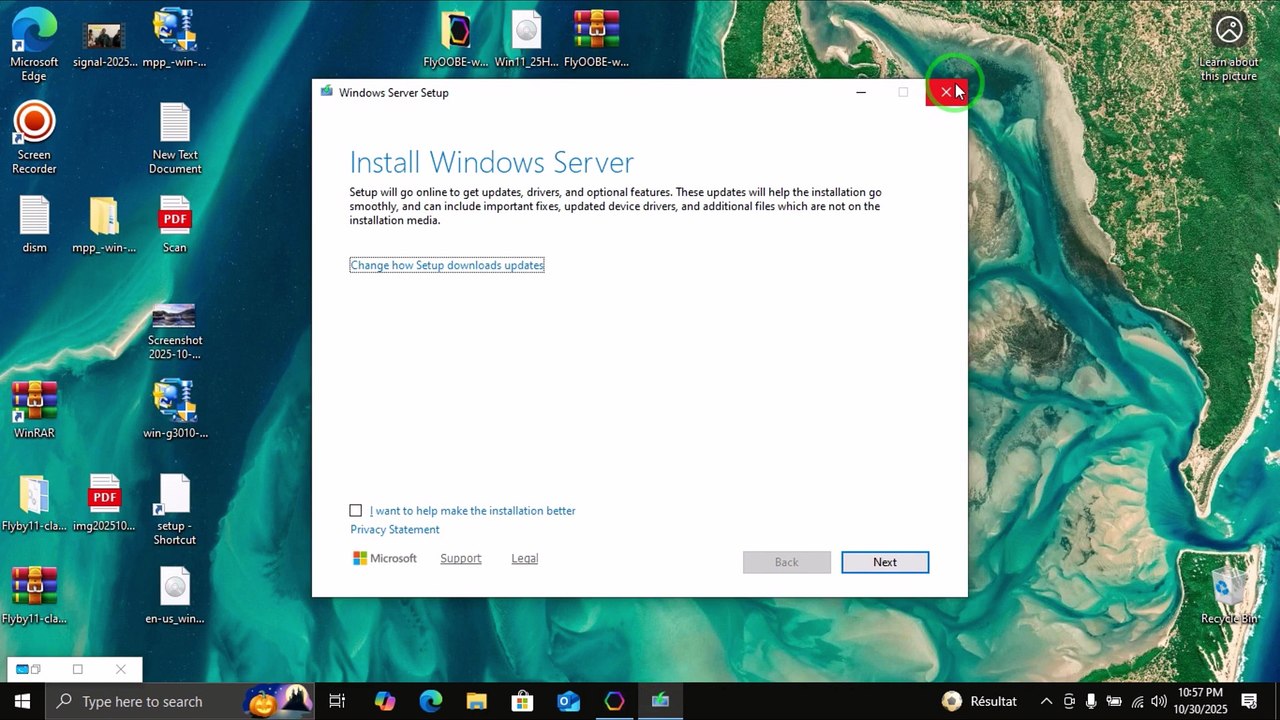Open the Start menu
This screenshot has width=1280, height=720.
[x=22, y=701]
